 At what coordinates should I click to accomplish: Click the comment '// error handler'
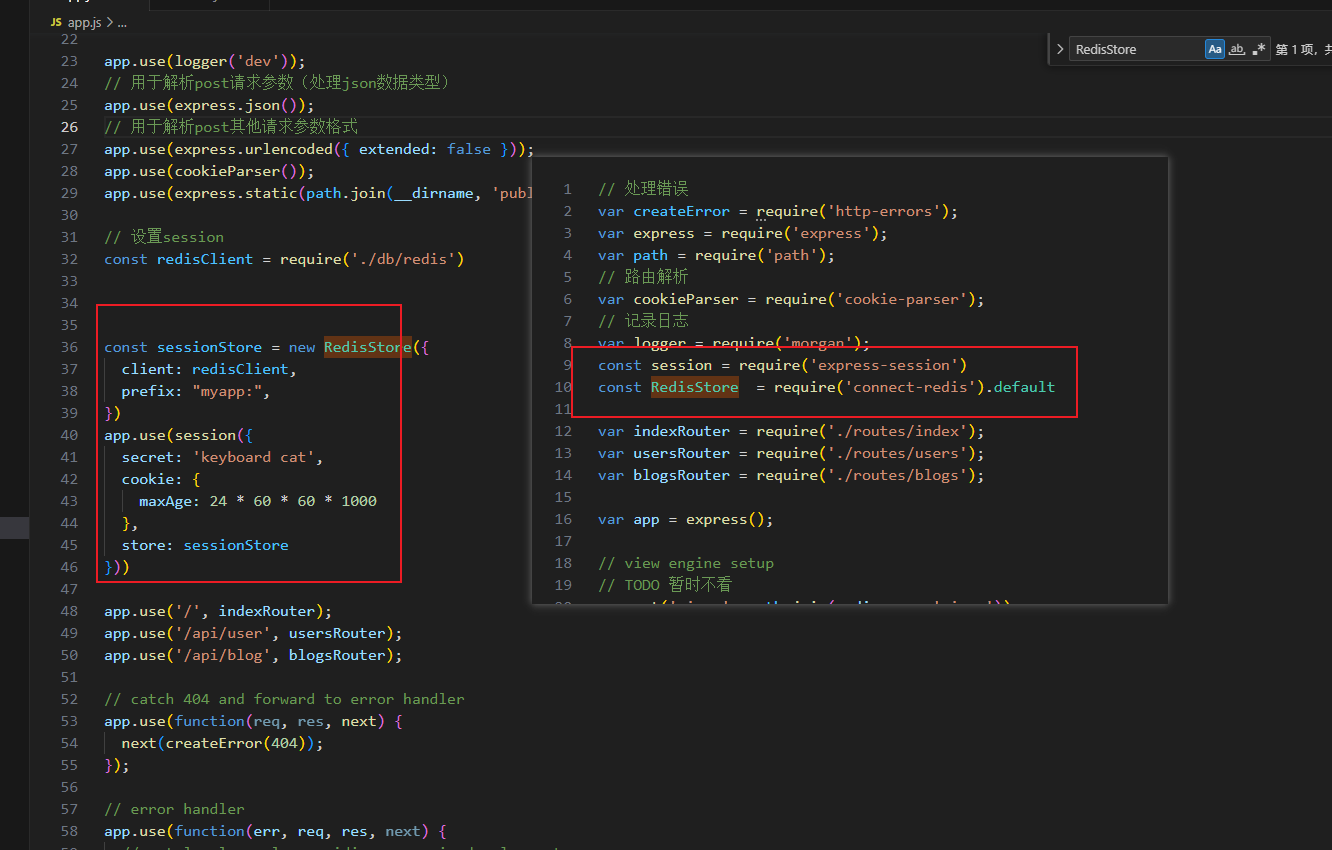coord(174,809)
